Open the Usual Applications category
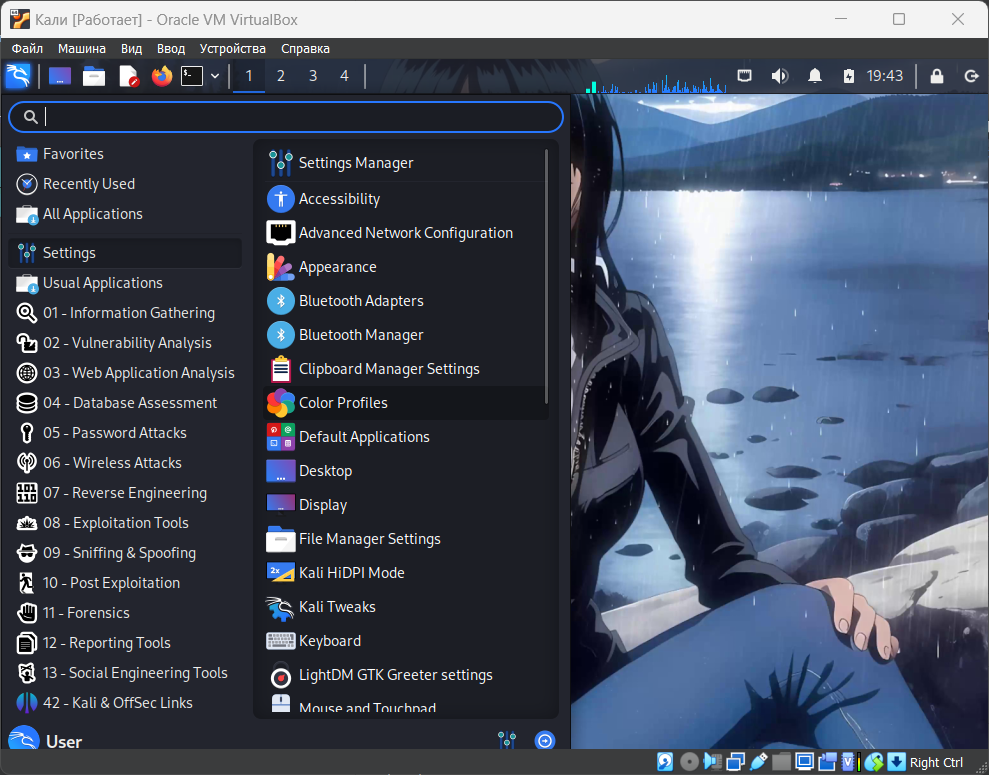Screen dimensions: 989x775 coord(126,283)
